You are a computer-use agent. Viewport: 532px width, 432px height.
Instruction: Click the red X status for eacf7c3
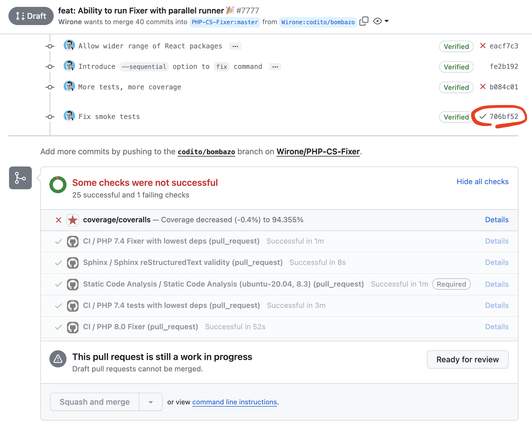coord(482,46)
